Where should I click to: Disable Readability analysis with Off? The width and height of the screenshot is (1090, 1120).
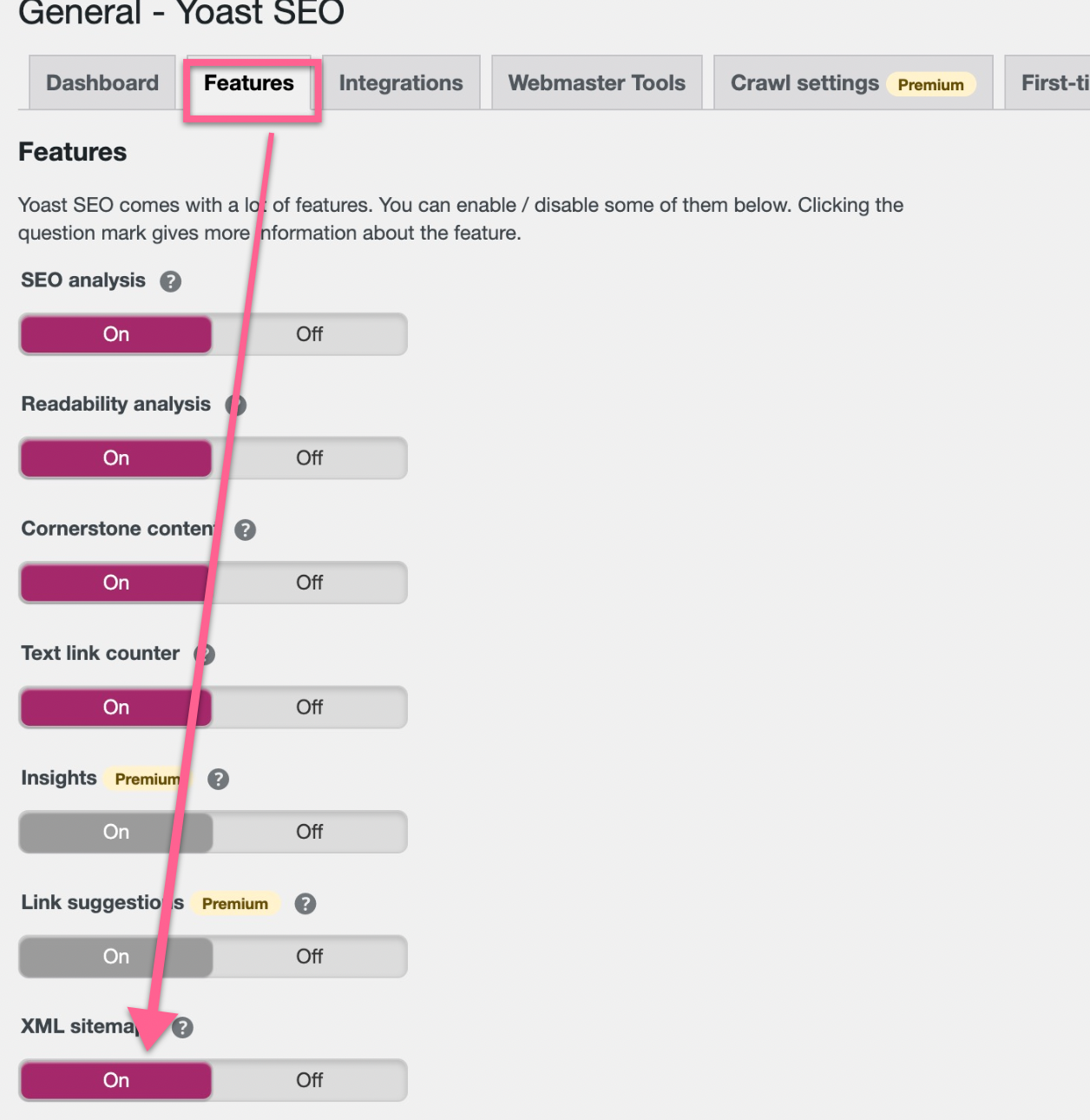[309, 458]
